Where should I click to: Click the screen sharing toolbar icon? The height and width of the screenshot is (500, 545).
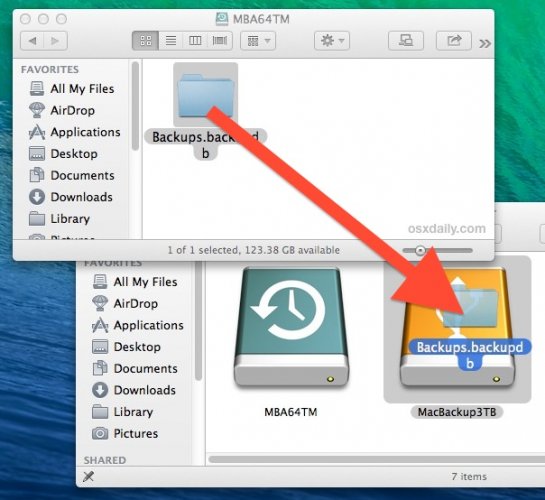[x=406, y=41]
